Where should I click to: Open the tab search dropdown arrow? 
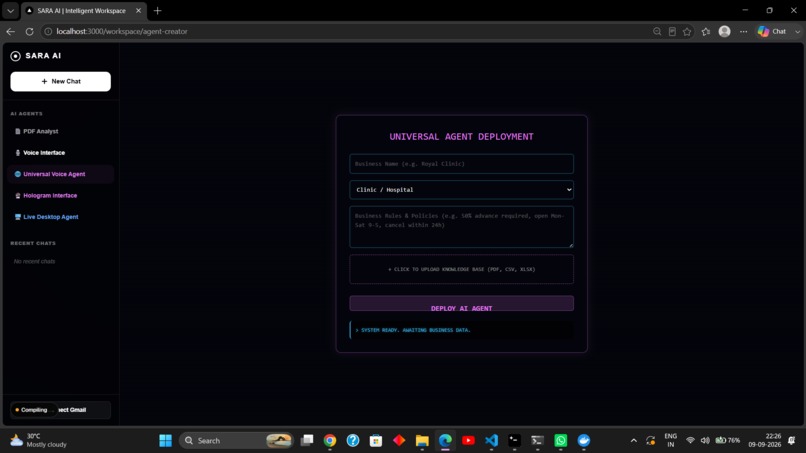10,10
